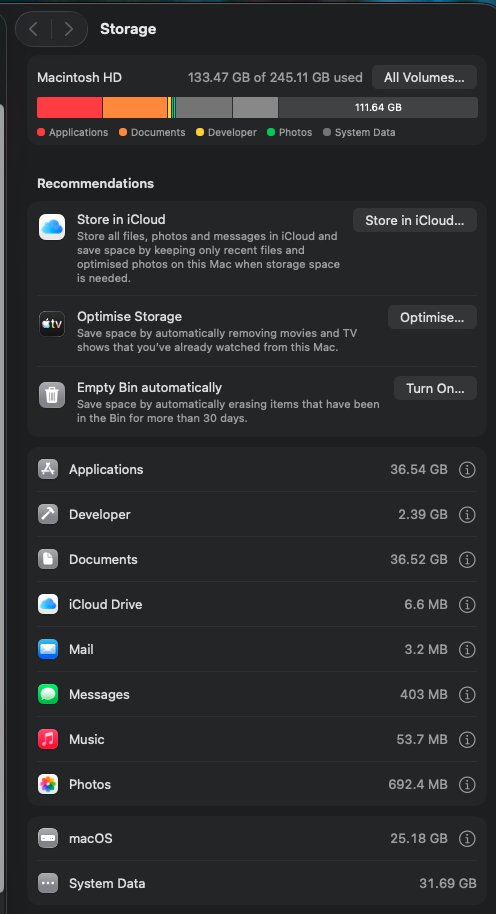Select the iCloud Drive row label
496x914 pixels.
point(105,604)
